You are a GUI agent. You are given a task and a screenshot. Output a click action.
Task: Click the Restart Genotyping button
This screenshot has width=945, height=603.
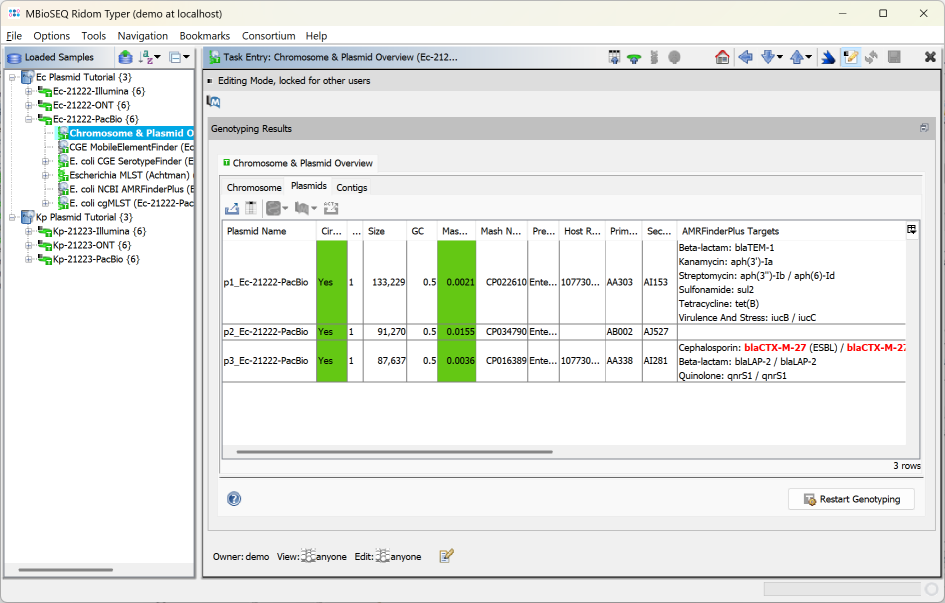coord(851,499)
